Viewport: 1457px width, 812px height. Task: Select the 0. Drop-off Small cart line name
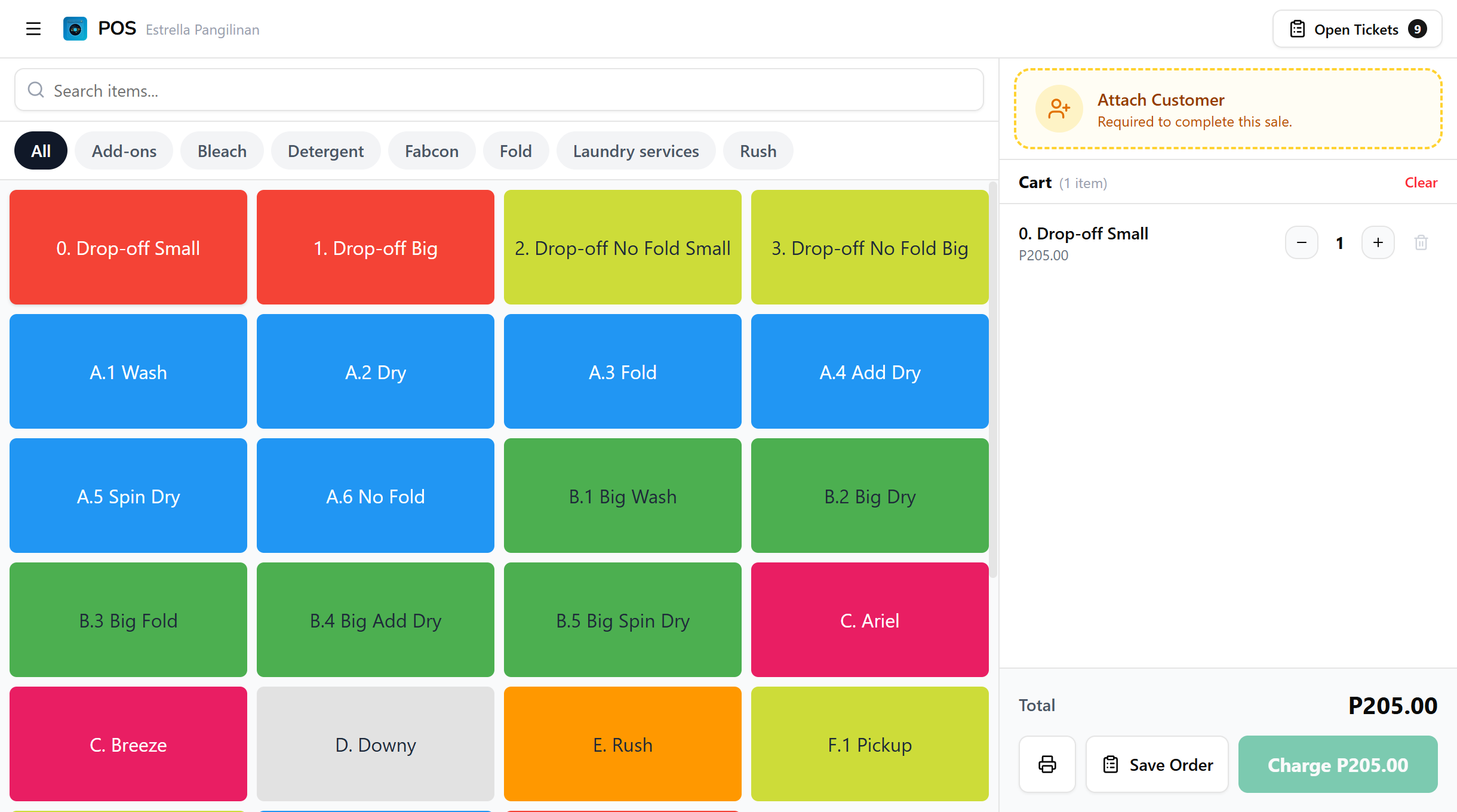tap(1083, 233)
